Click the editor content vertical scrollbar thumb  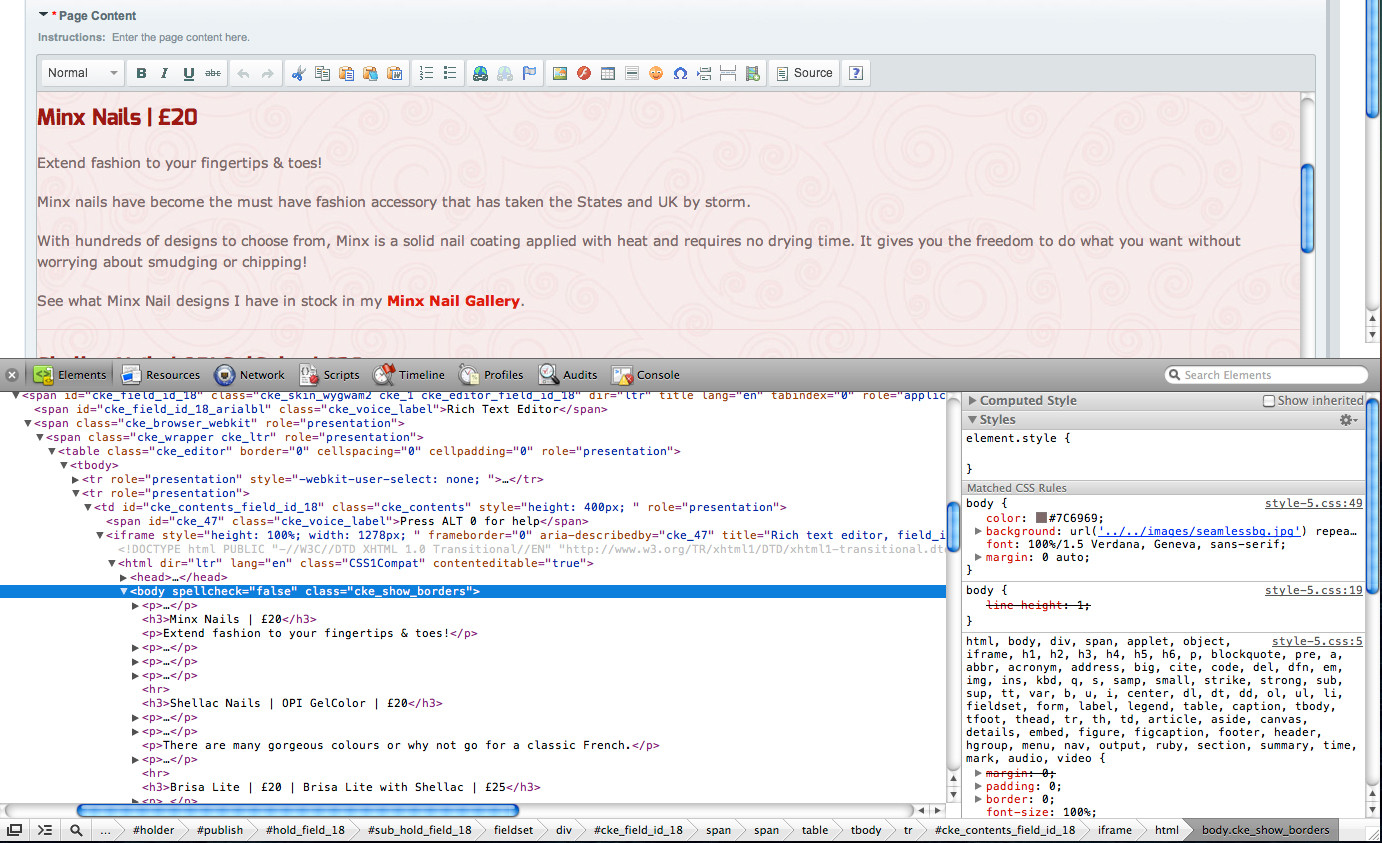pyautogui.click(x=1307, y=208)
